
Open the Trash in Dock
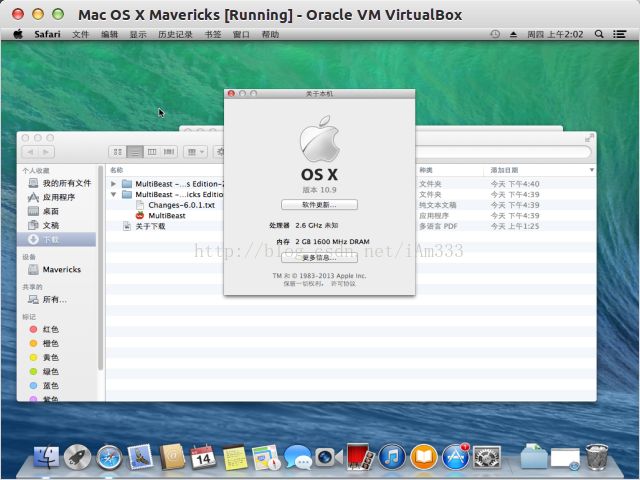596,457
